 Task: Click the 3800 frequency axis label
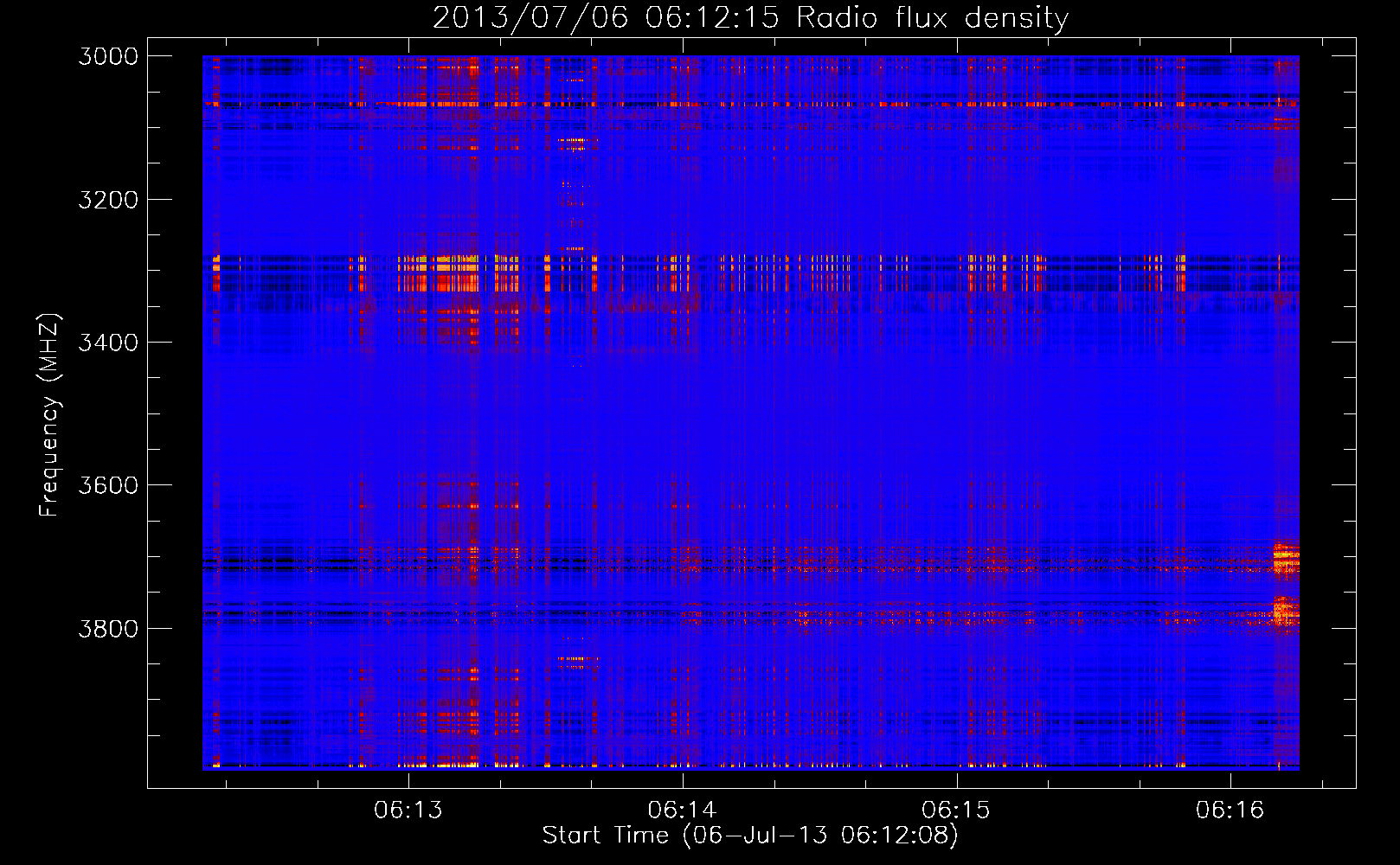coord(108,628)
